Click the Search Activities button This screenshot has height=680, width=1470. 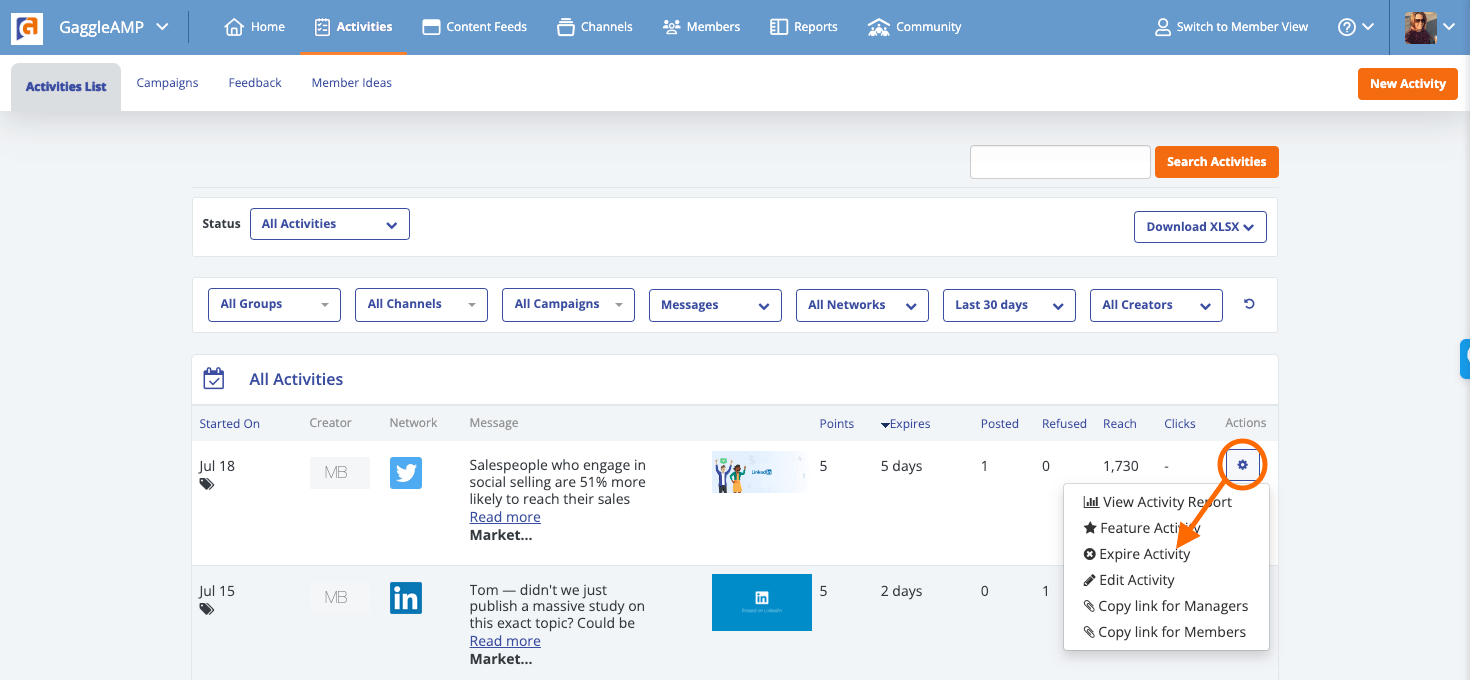pos(1216,162)
